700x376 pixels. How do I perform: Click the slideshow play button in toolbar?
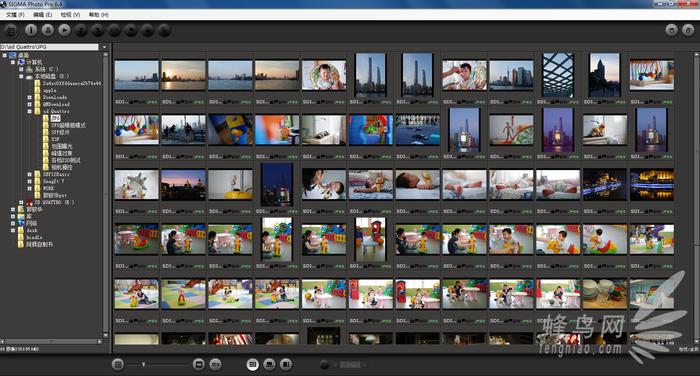(x=64, y=30)
